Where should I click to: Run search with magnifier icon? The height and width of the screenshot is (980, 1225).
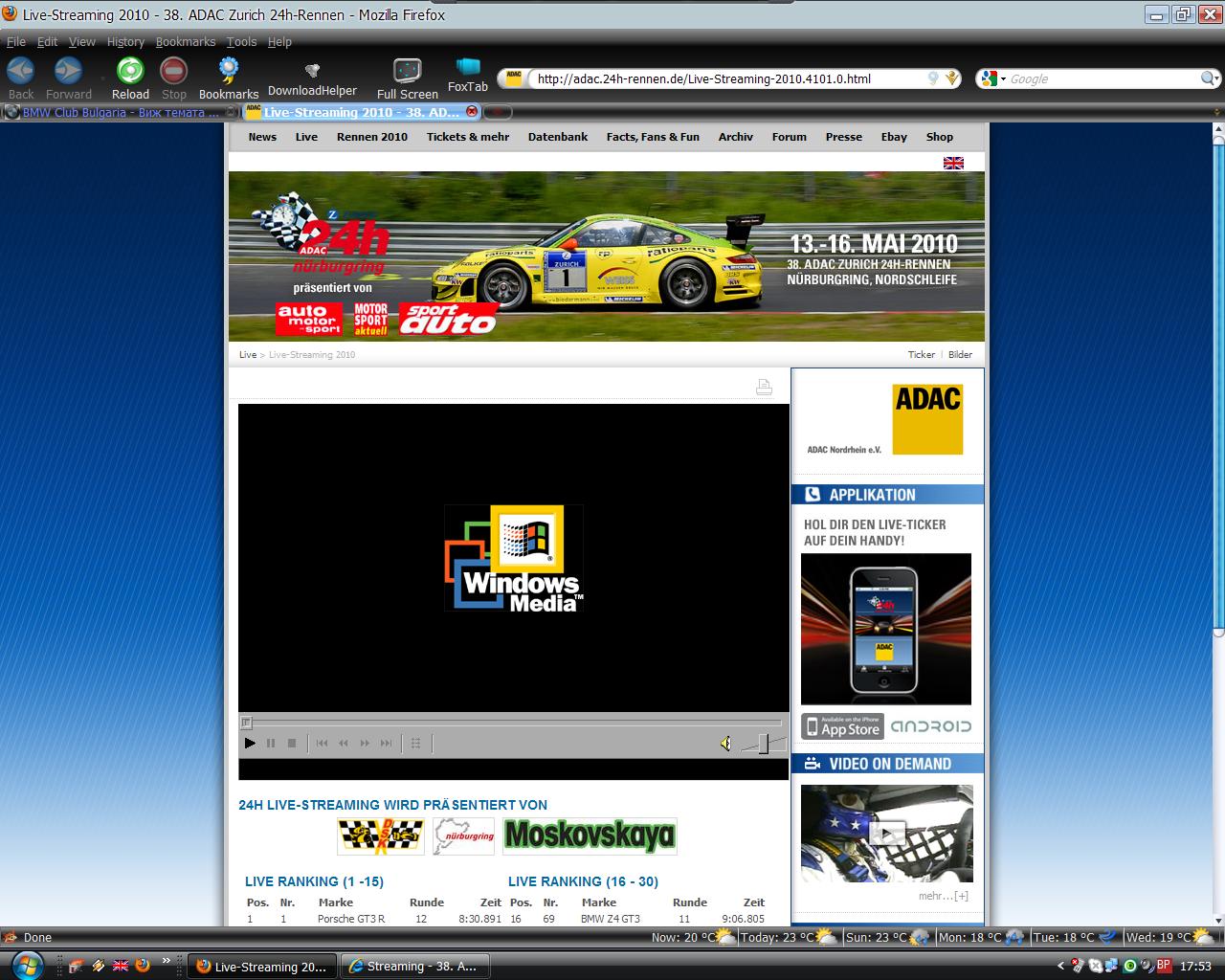point(1209,78)
